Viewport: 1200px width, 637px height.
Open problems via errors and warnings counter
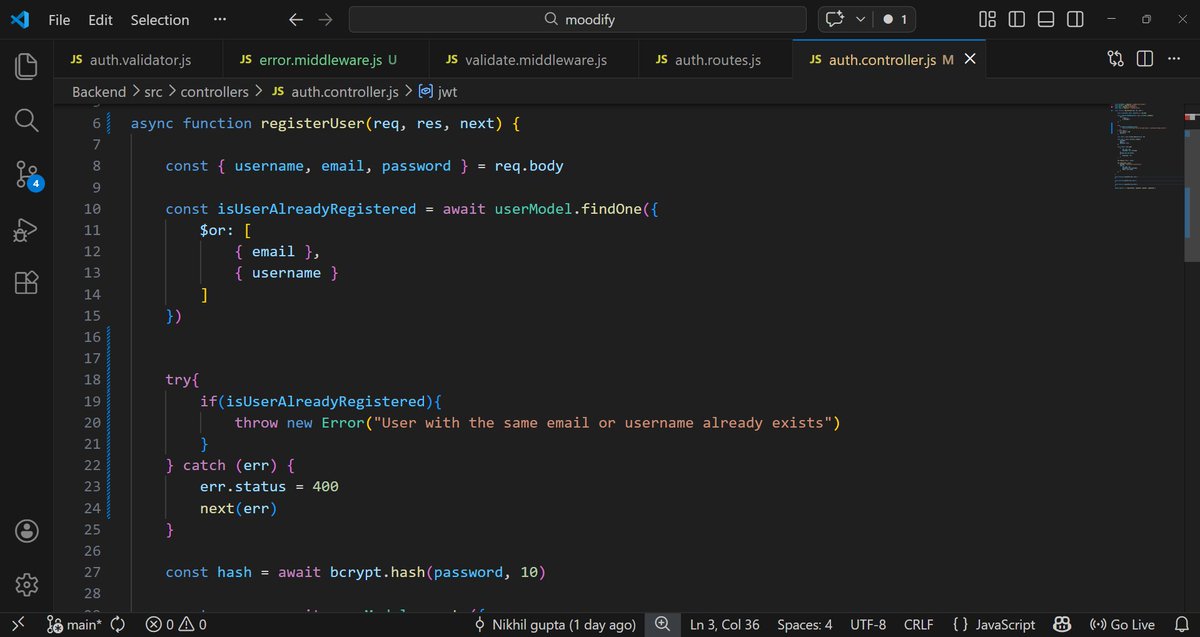176,625
